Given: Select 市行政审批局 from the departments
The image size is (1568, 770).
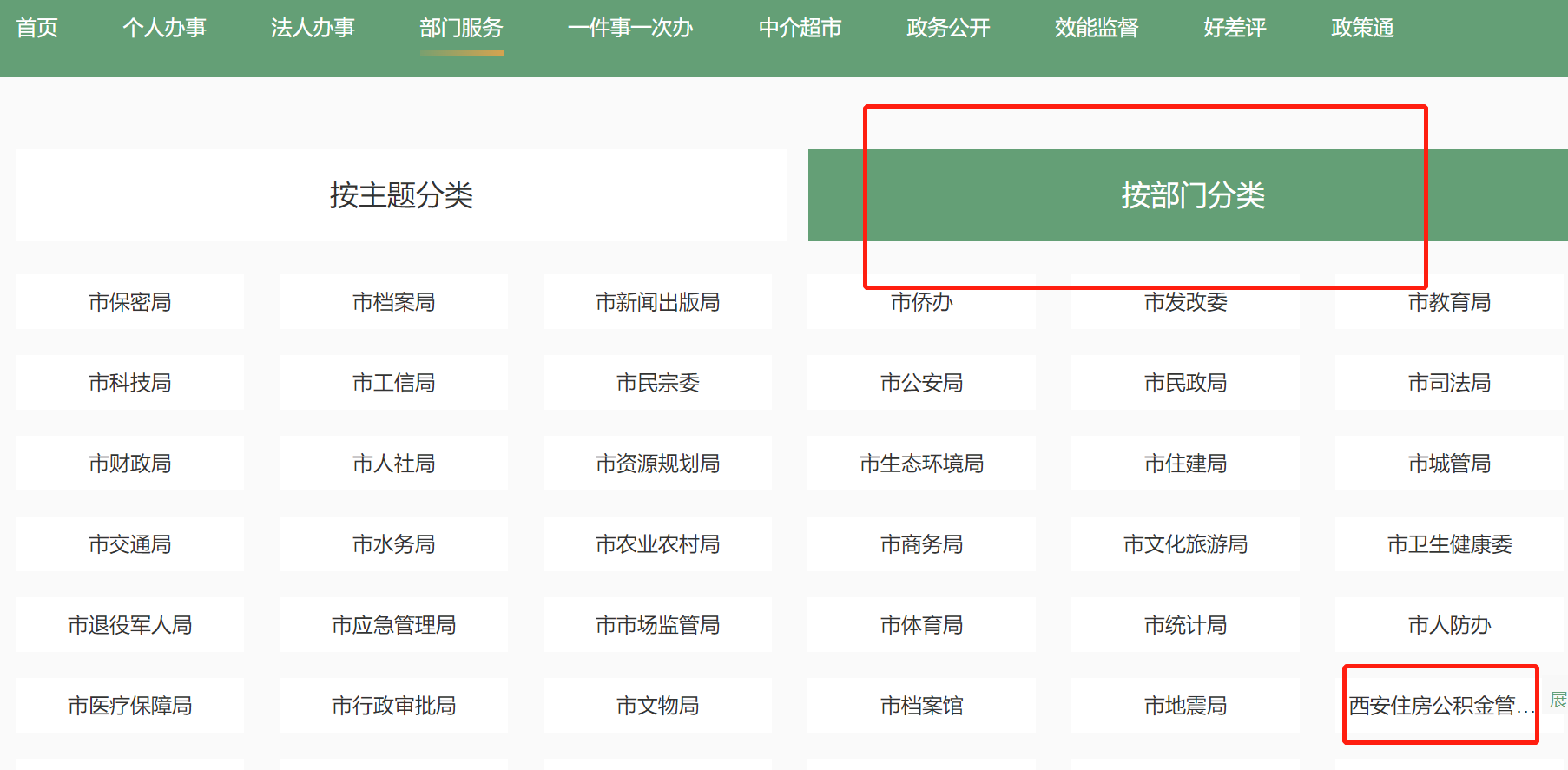Looking at the screenshot, I should (x=393, y=706).
